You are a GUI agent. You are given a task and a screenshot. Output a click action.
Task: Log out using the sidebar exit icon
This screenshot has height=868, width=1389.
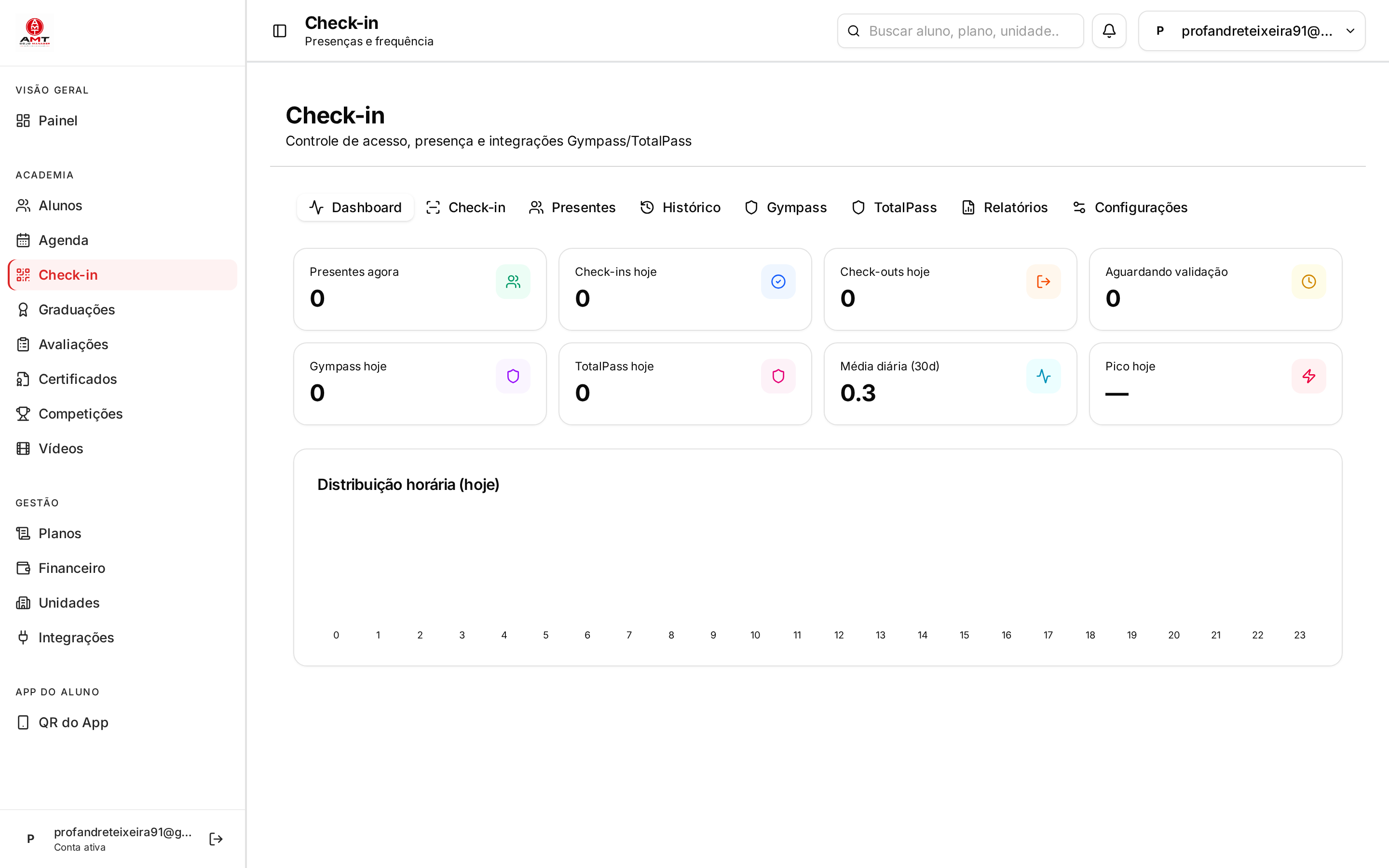[216, 839]
